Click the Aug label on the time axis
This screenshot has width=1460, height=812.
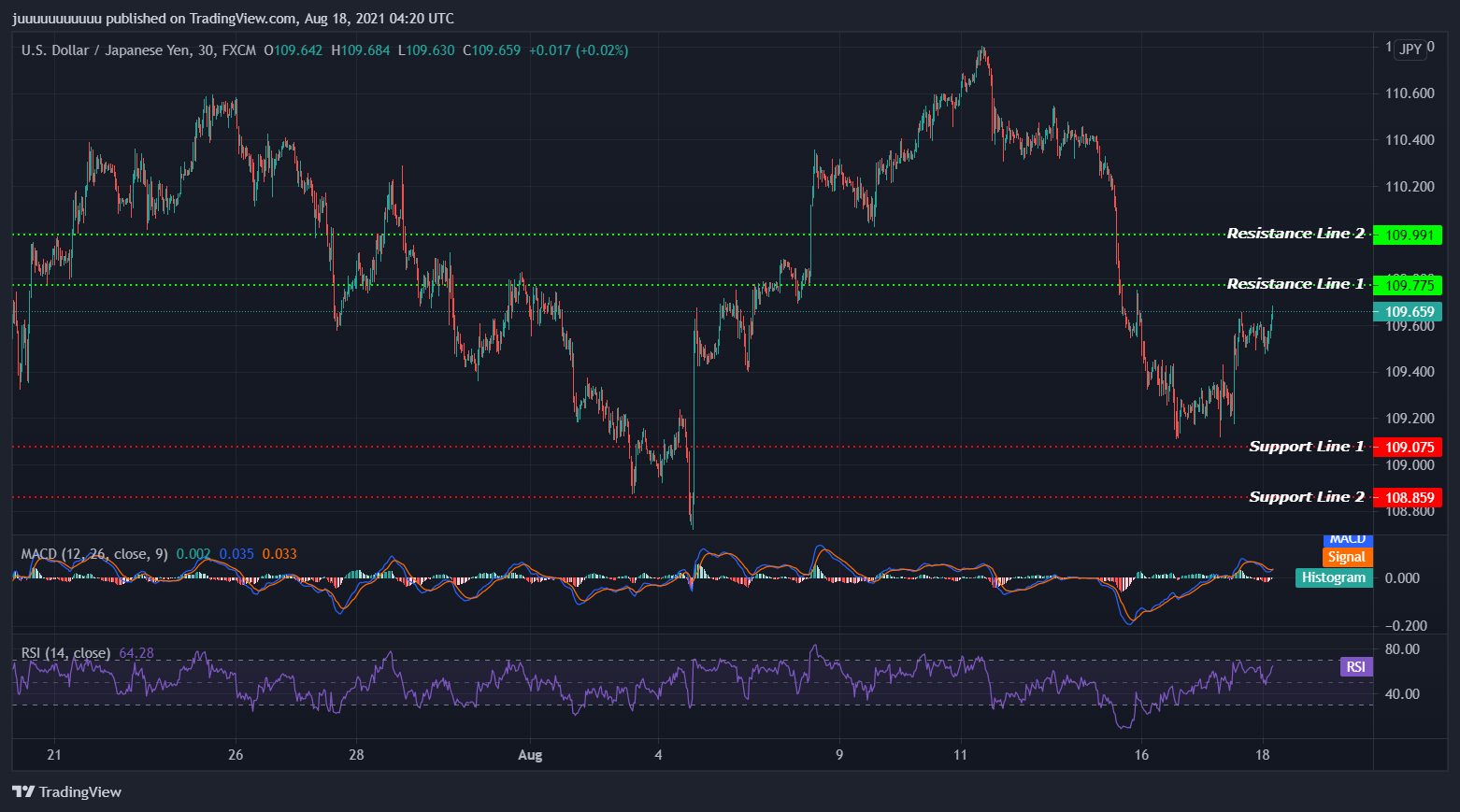click(530, 755)
